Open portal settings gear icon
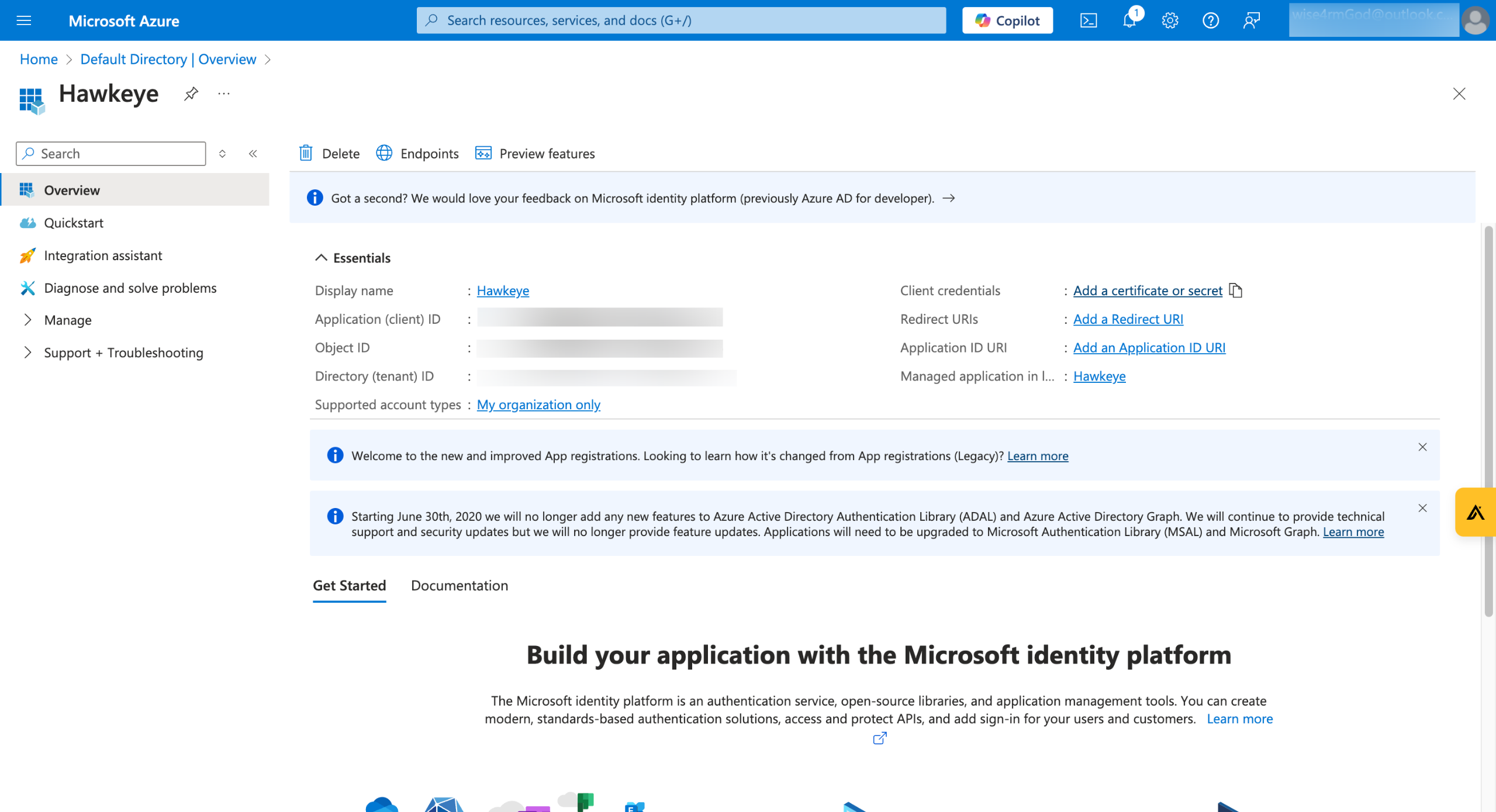 [1170, 20]
